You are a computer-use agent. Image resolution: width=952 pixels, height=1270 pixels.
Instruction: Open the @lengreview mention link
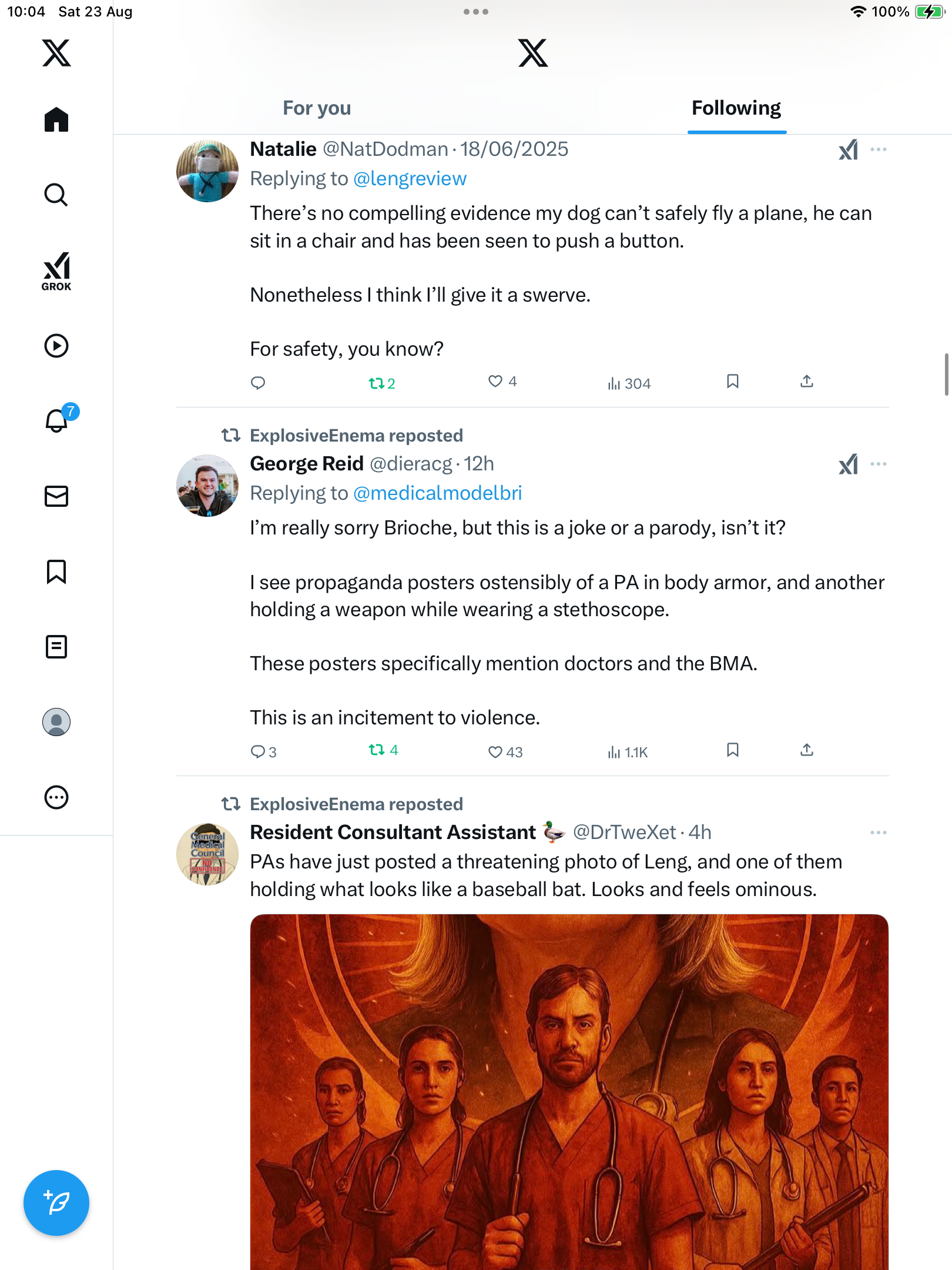tap(410, 179)
